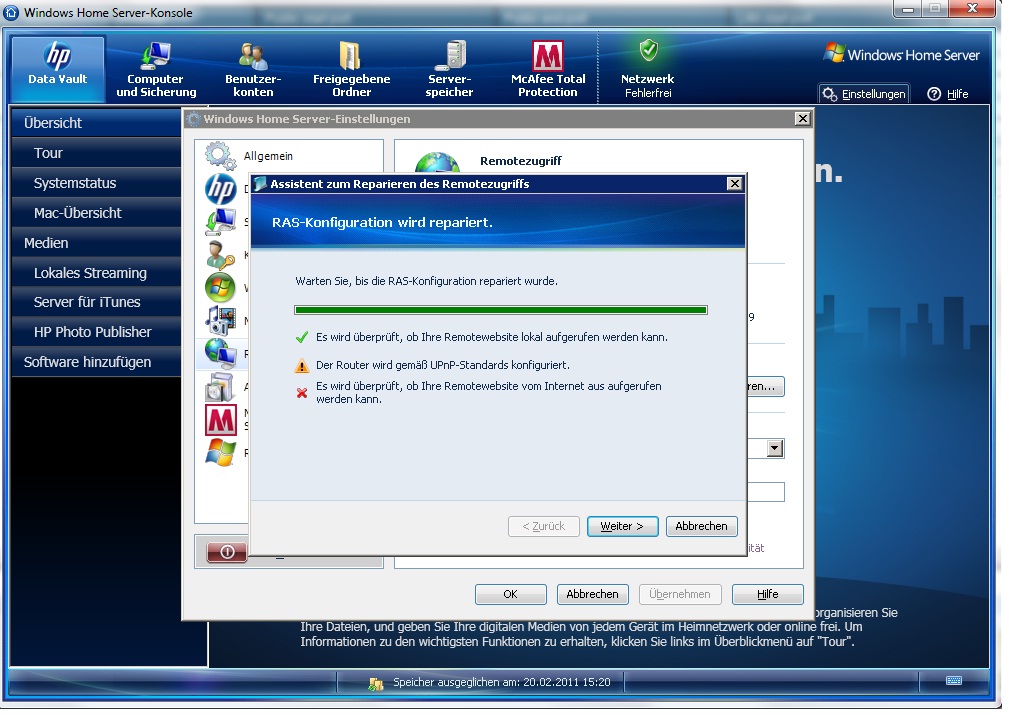Open the dropdown arrow in Remotezugriff settings
The image size is (1009, 717).
pyautogui.click(x=775, y=448)
